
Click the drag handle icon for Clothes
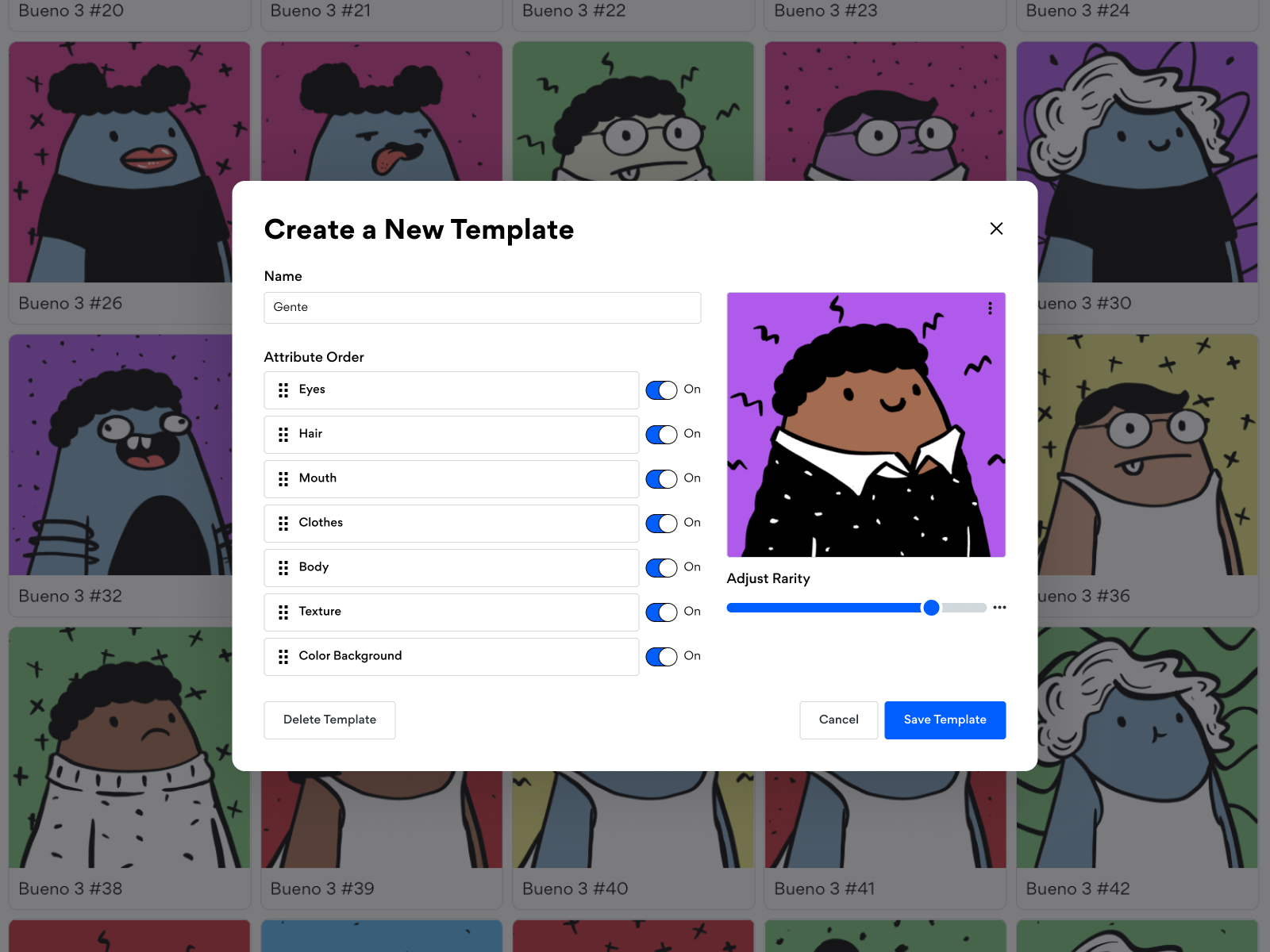[x=283, y=524]
